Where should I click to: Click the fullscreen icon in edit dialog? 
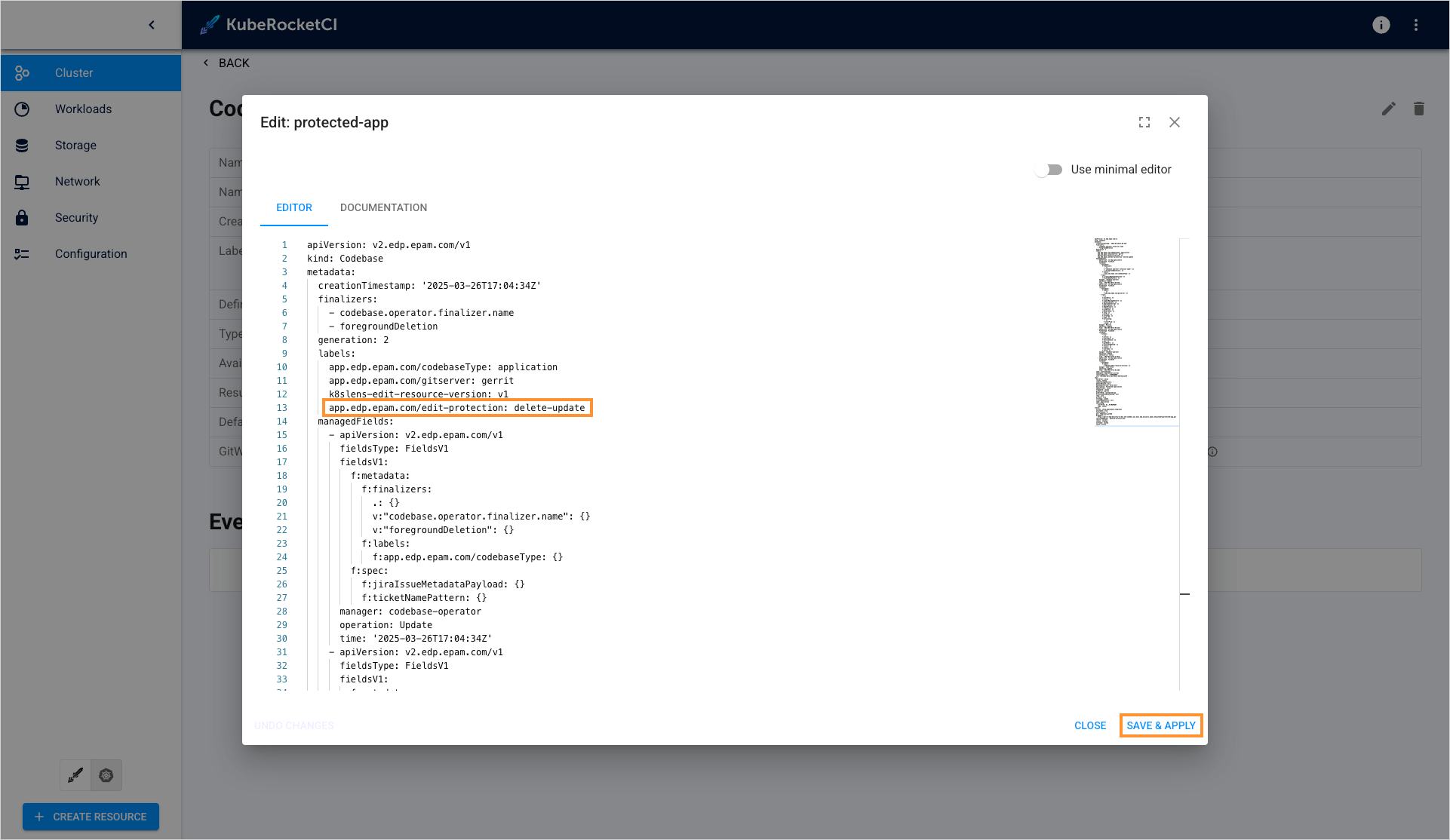(x=1144, y=122)
